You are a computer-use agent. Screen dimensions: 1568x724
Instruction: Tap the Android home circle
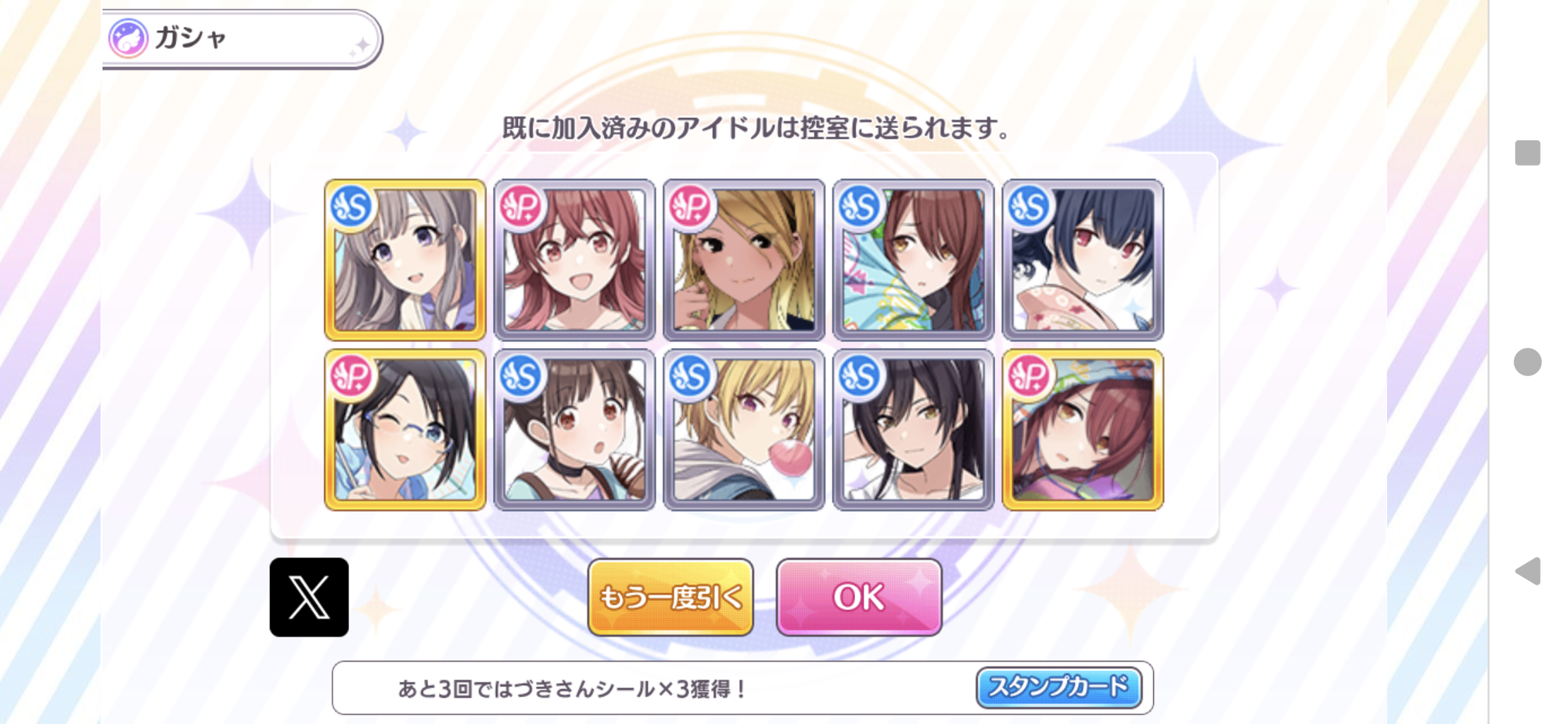[1527, 362]
